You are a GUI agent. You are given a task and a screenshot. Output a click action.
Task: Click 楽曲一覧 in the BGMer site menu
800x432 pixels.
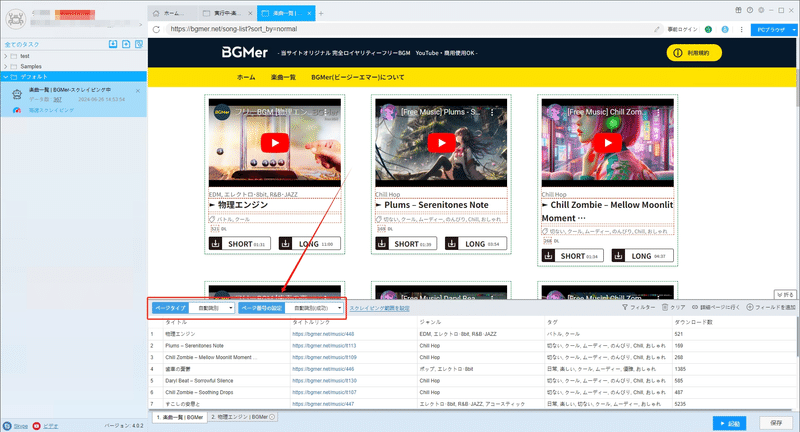[283, 78]
